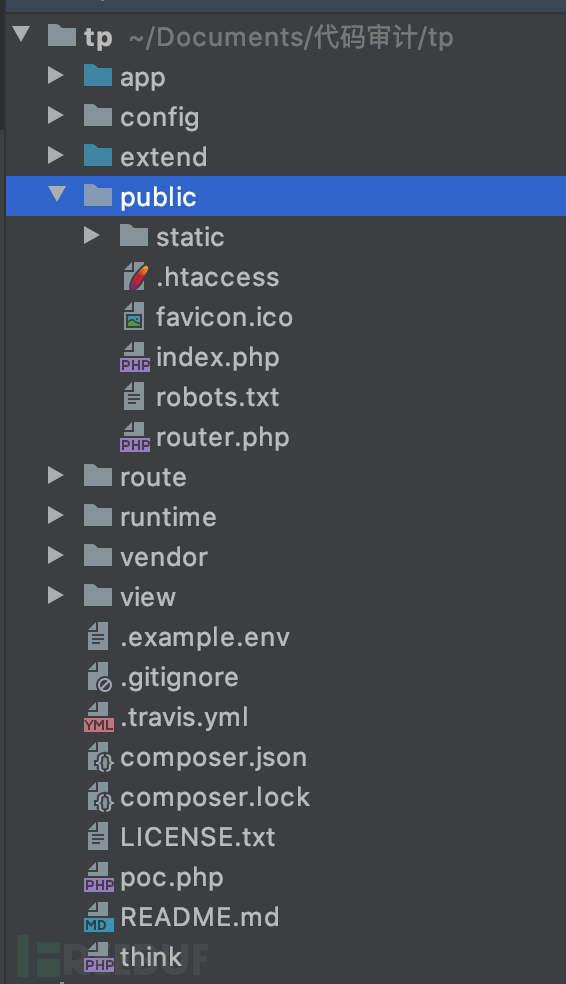
Task: Select the think file entry
Action: 151,958
